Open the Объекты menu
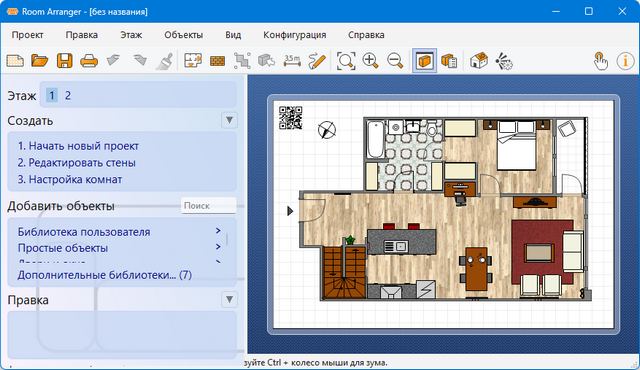This screenshot has width=640, height=370. tap(184, 35)
